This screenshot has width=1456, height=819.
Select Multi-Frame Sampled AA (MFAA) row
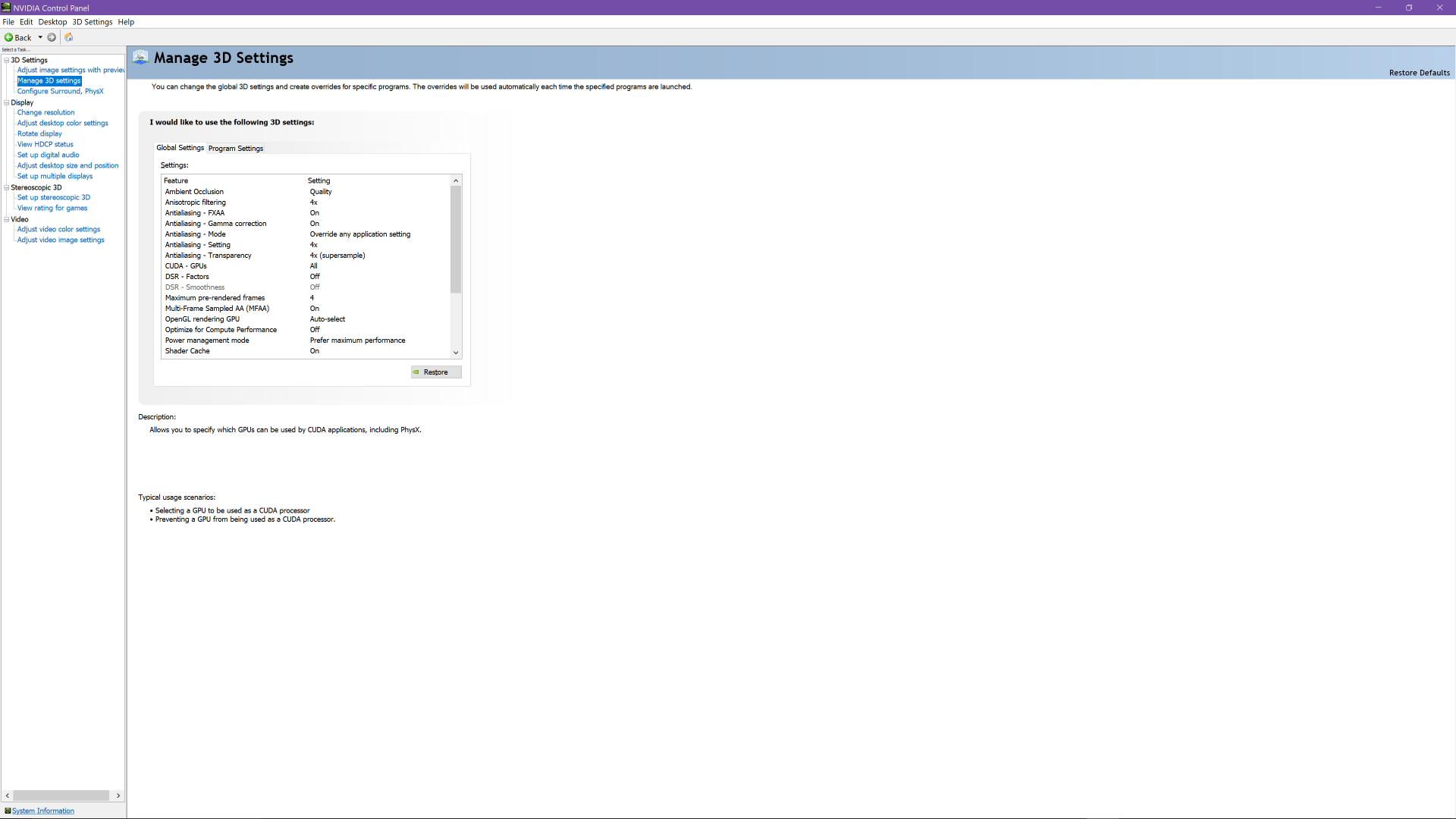pyautogui.click(x=306, y=309)
